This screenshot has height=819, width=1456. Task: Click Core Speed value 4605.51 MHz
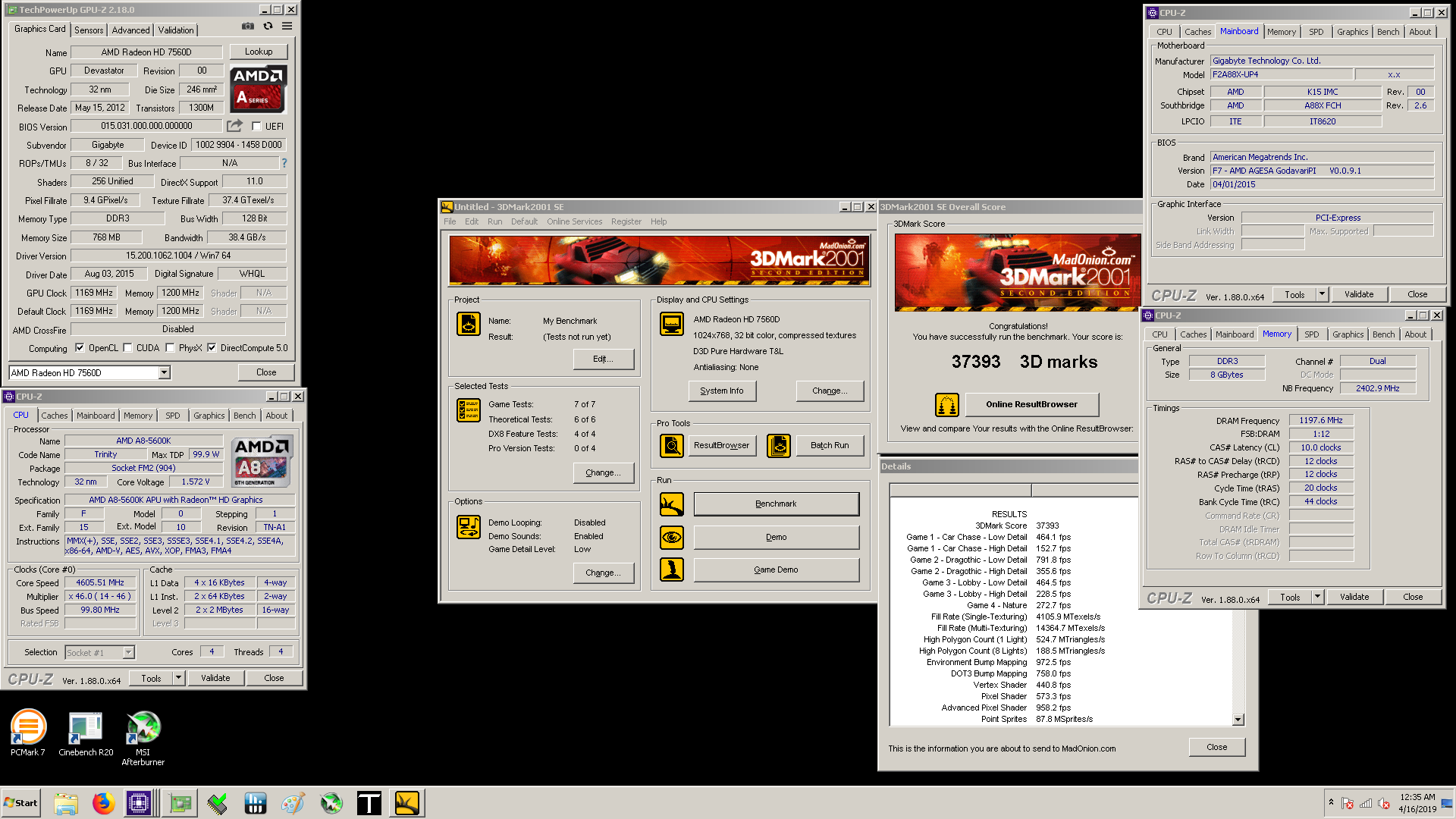100,583
